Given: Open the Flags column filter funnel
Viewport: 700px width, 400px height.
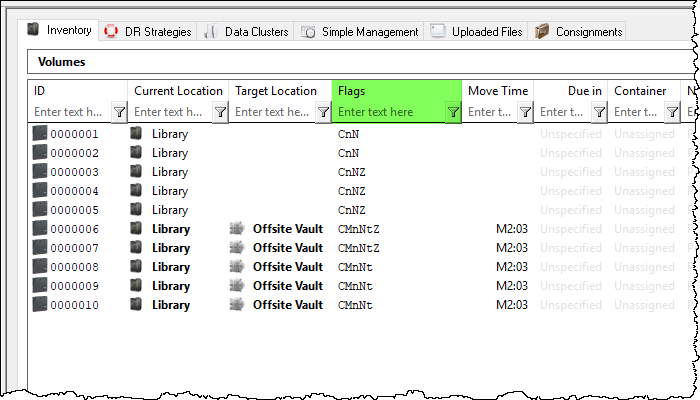Looking at the screenshot, I should pyautogui.click(x=453, y=112).
